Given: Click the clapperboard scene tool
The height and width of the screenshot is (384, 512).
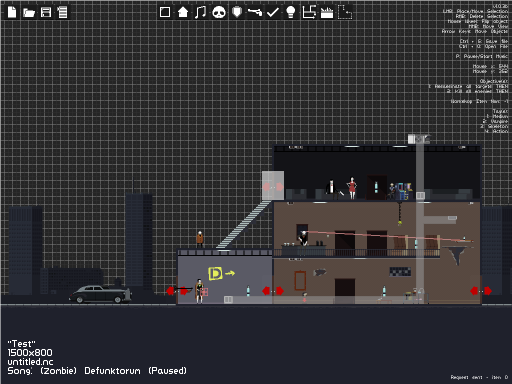Looking at the screenshot, I should click(327, 13).
